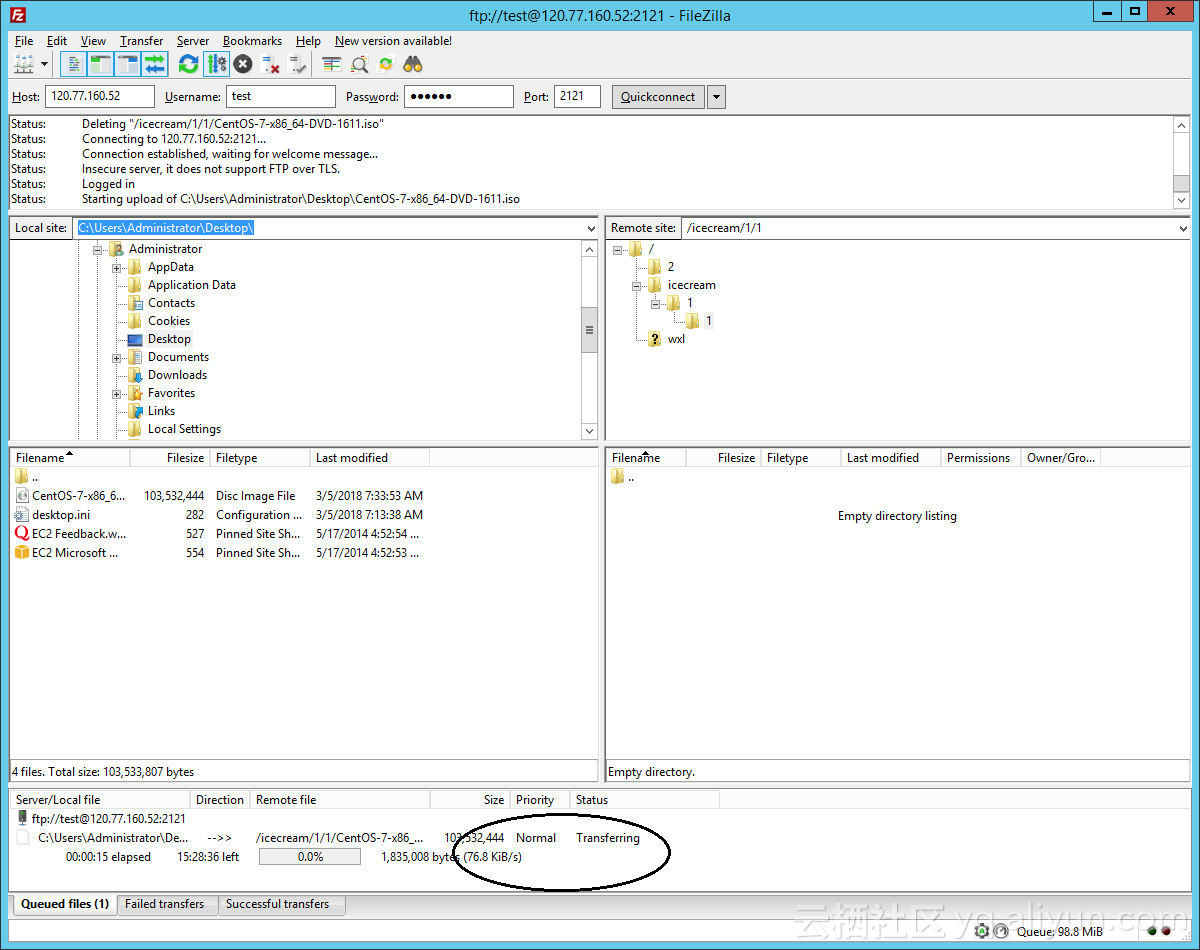Click the server icon in the transfer queue
The image size is (1200, 950).
click(23, 818)
